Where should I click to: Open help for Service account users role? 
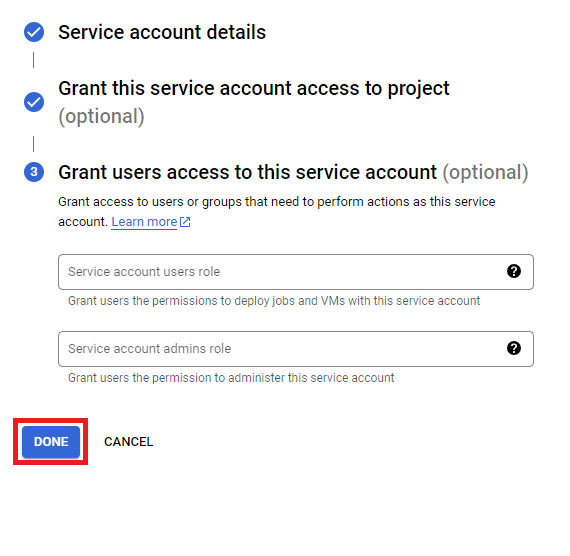[514, 271]
